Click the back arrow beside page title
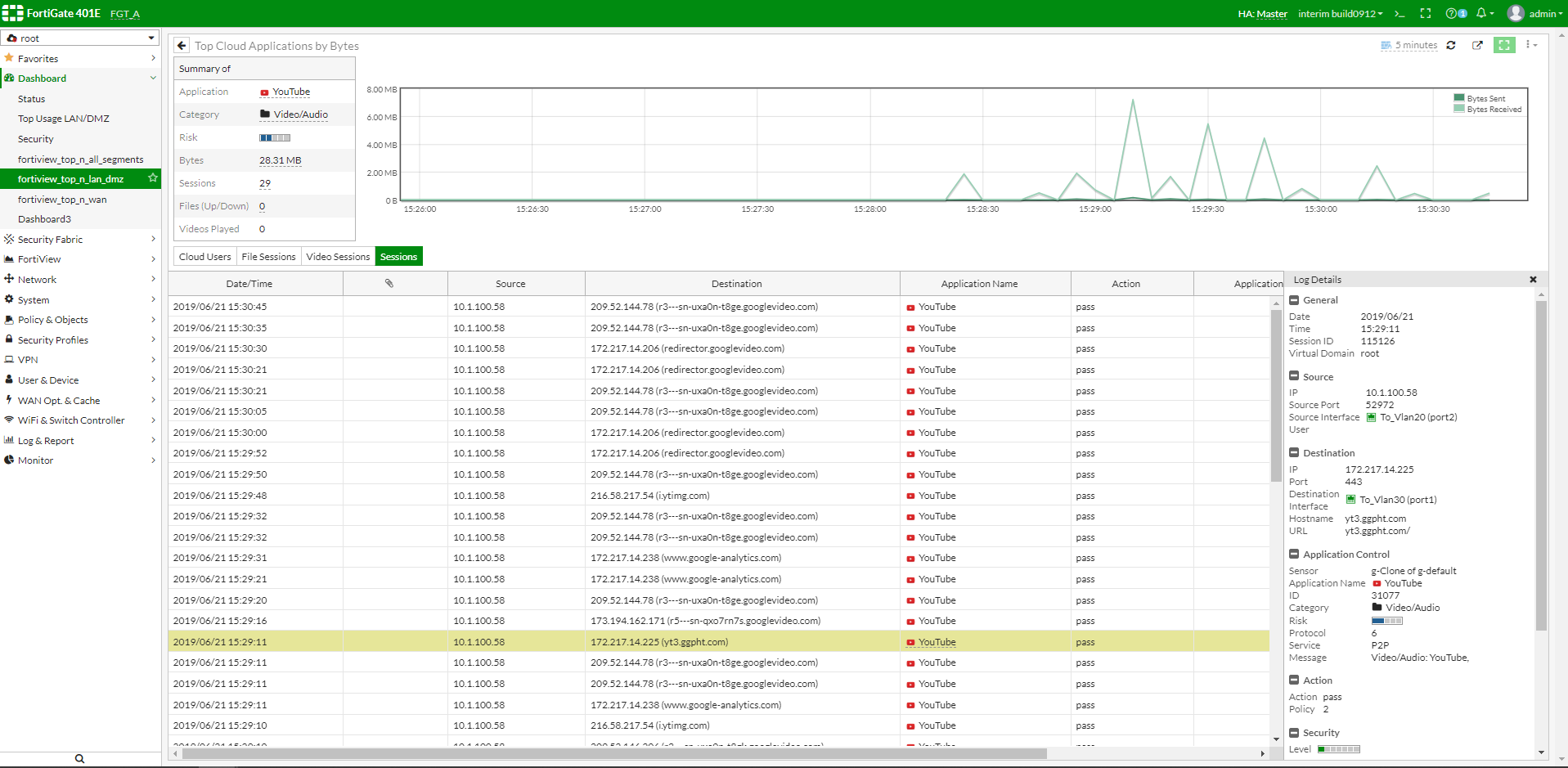This screenshot has width=1568, height=768. coord(182,46)
